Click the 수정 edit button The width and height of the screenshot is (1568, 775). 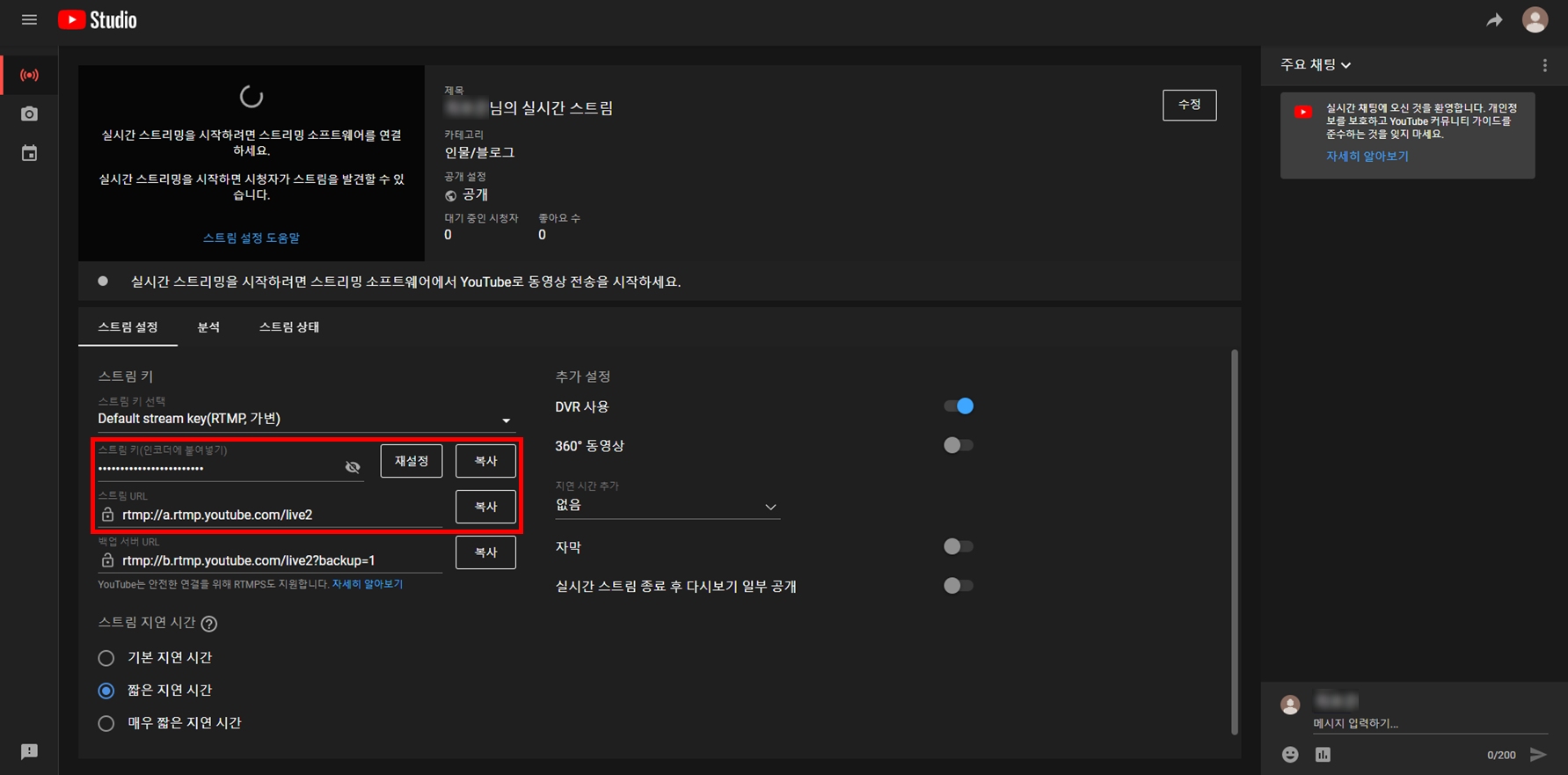(x=1189, y=105)
